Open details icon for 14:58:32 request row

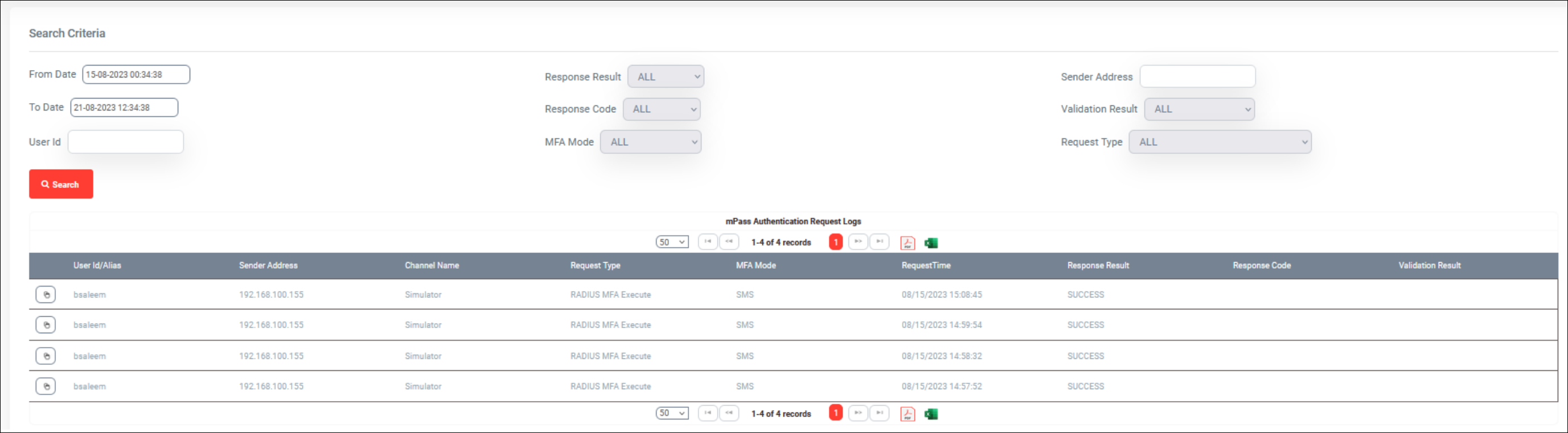tap(46, 356)
